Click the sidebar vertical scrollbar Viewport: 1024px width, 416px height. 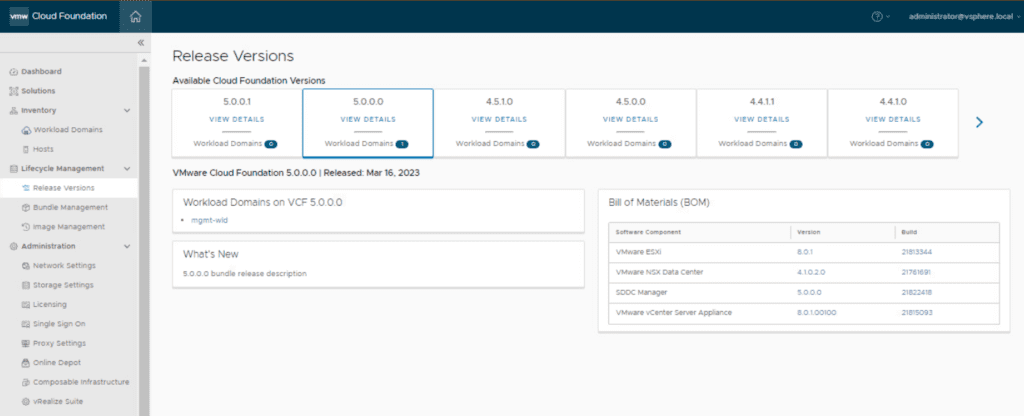pos(144,240)
